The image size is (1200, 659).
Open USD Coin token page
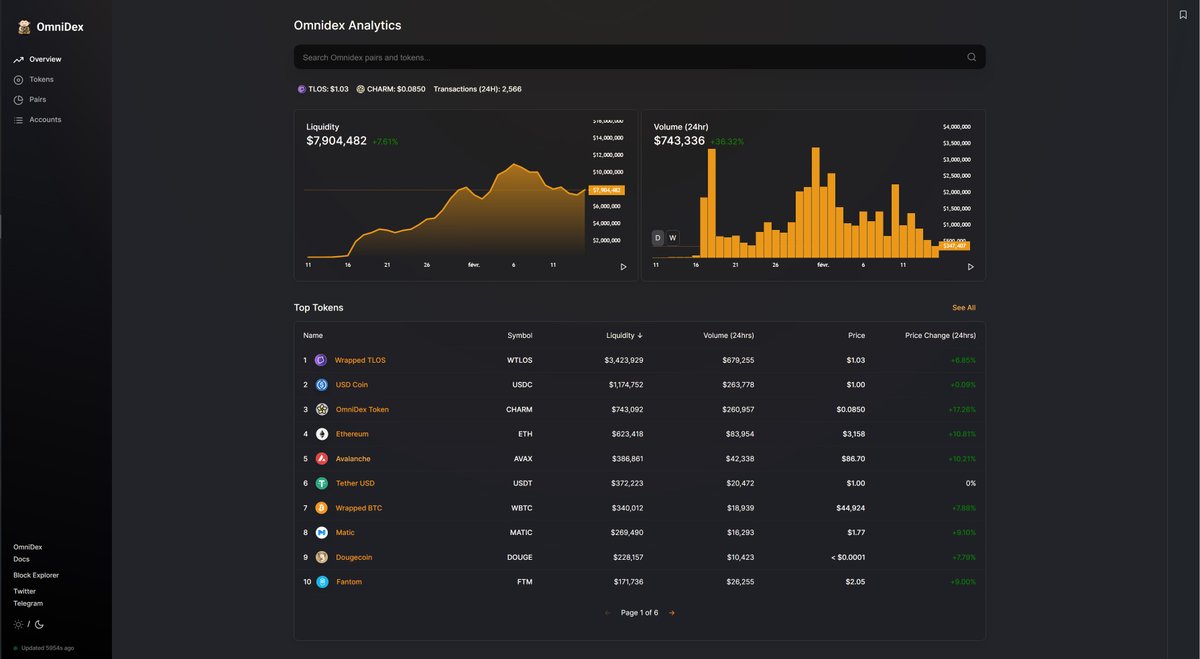352,385
